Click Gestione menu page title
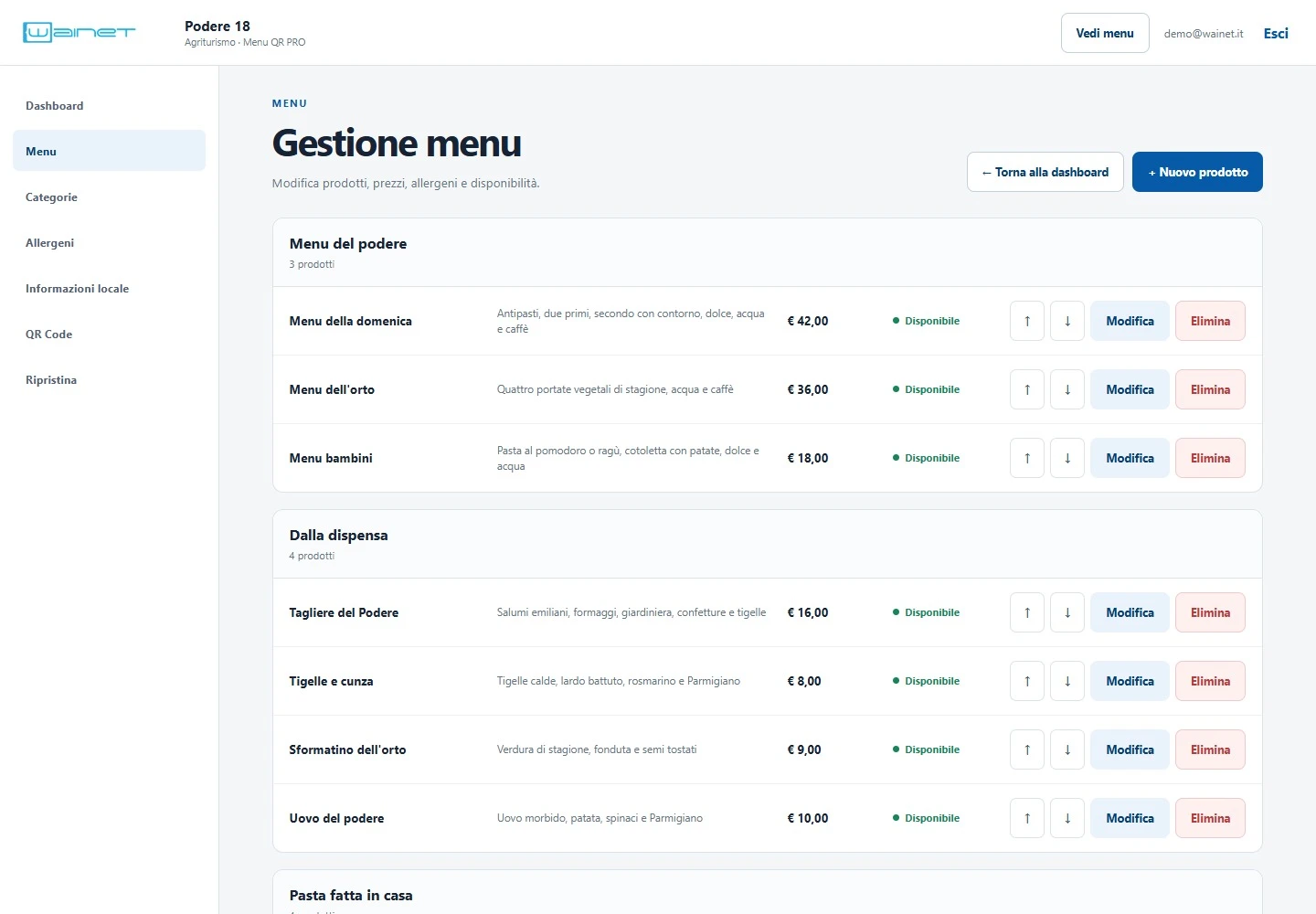1316x914 pixels. (397, 143)
